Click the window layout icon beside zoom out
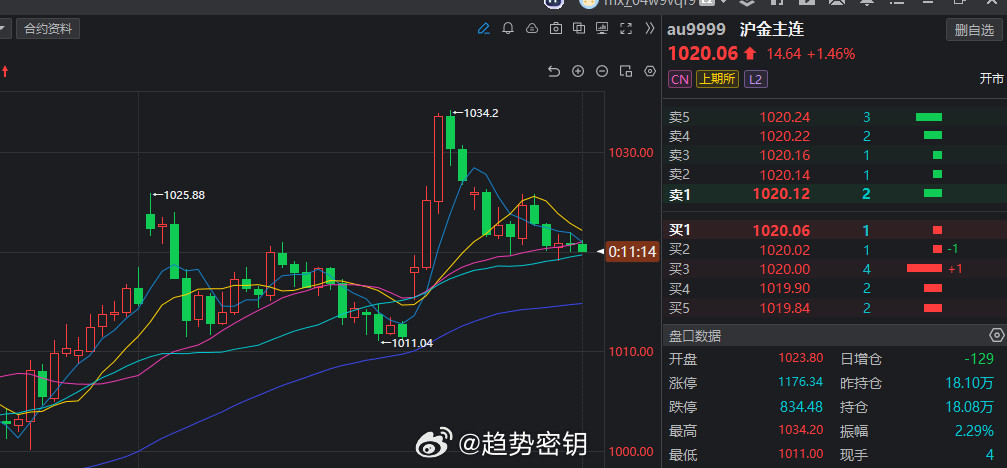1007x468 pixels. coord(626,71)
